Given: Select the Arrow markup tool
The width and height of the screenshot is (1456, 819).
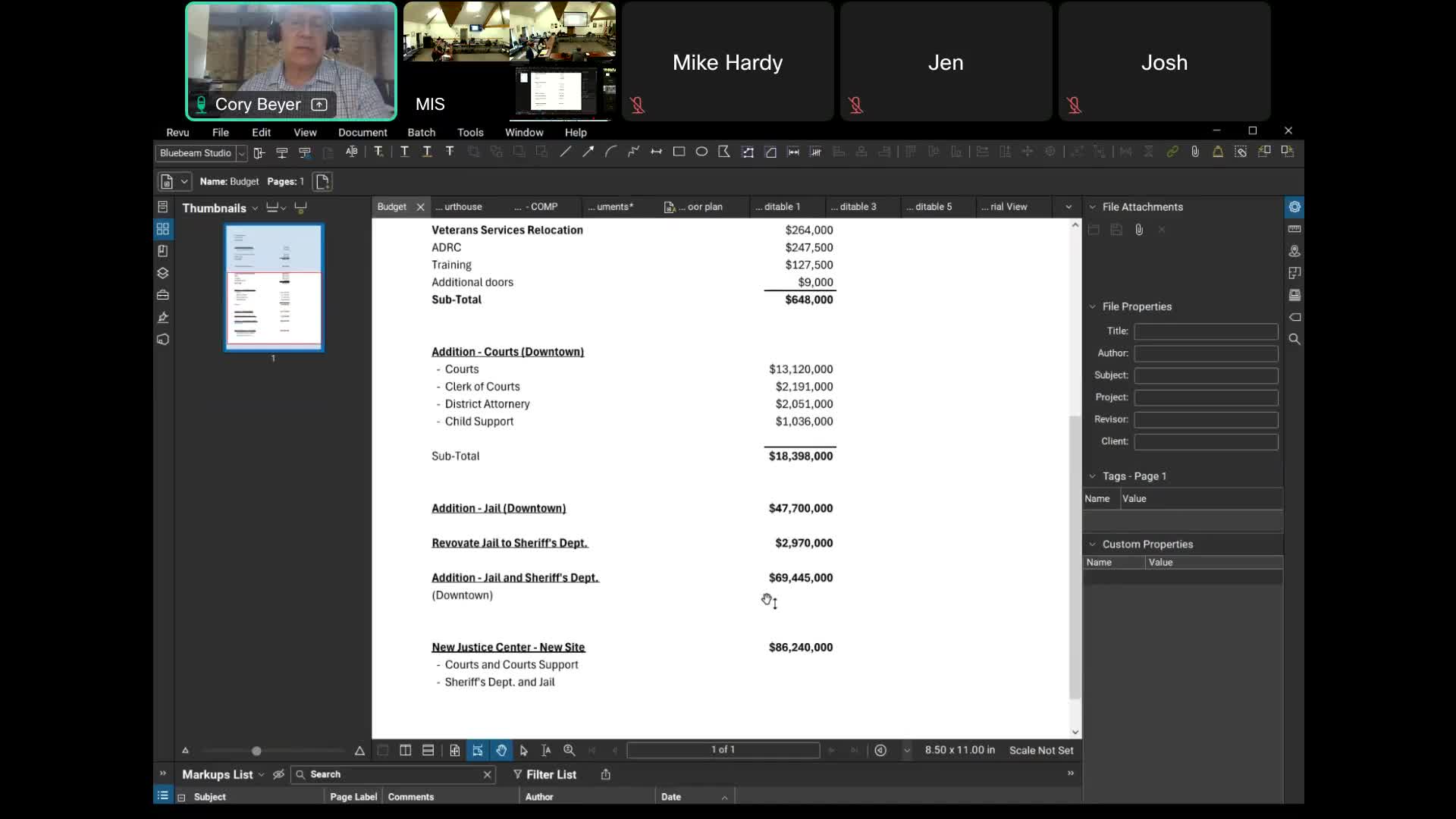Looking at the screenshot, I should (588, 152).
